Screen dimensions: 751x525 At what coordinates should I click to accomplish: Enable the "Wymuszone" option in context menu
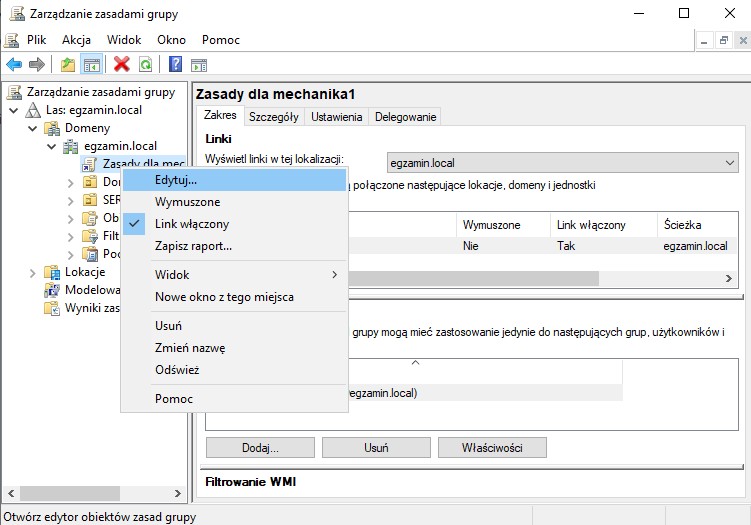[187, 202]
